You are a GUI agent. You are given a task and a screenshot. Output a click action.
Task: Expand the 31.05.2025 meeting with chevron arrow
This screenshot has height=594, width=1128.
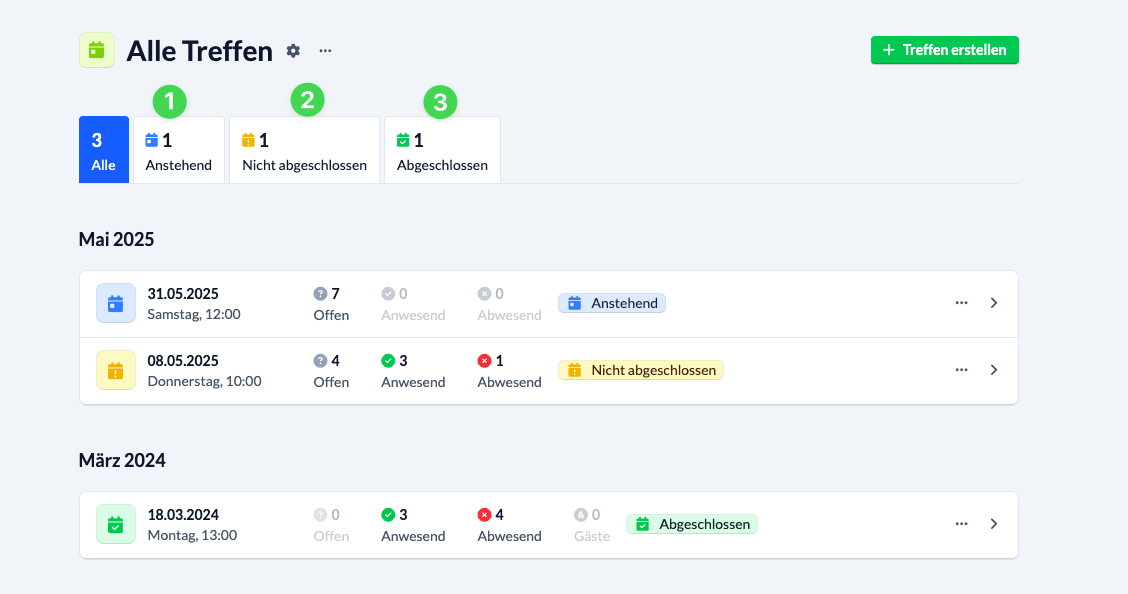(x=993, y=303)
